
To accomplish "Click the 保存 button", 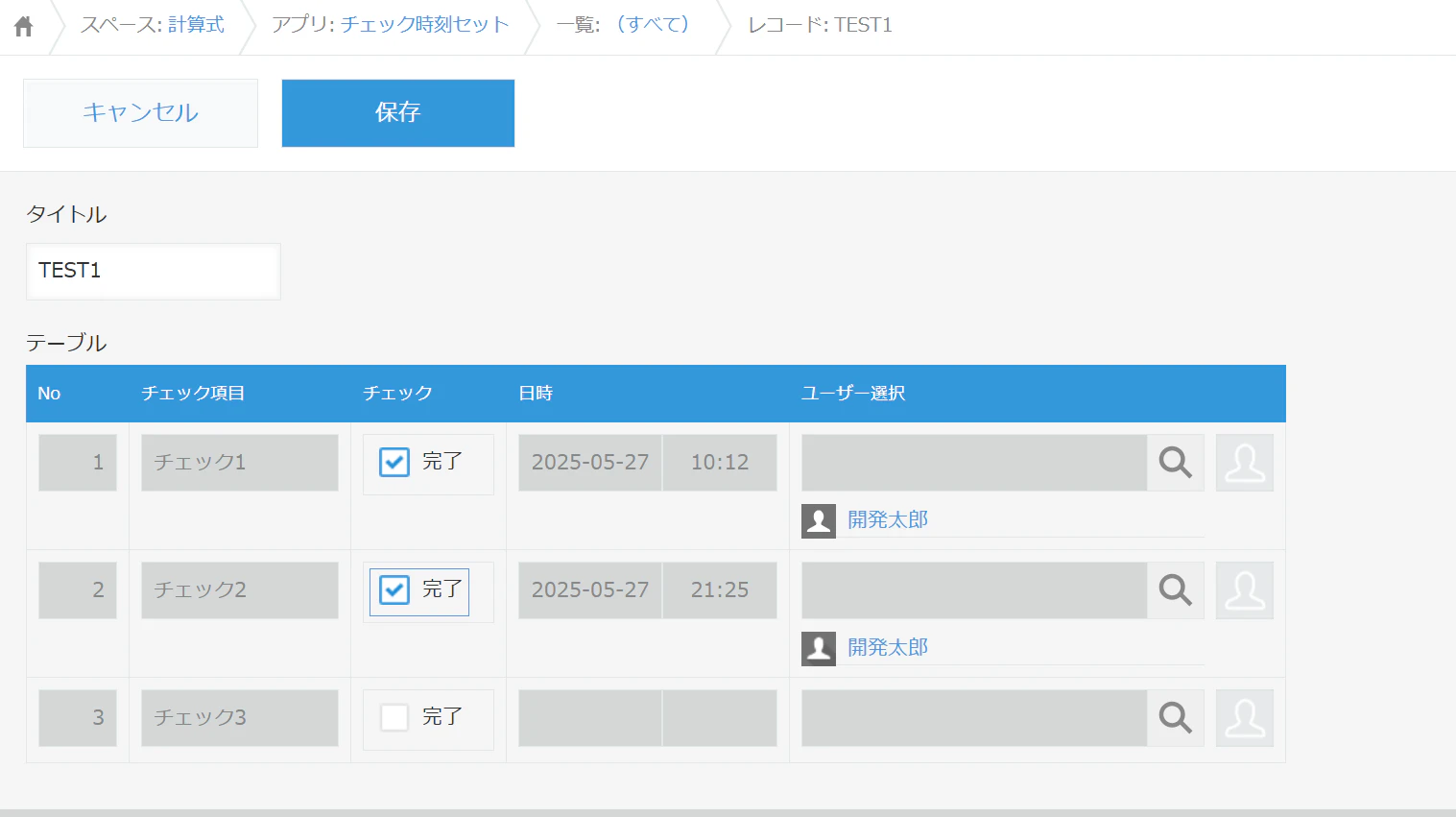I will click(398, 113).
